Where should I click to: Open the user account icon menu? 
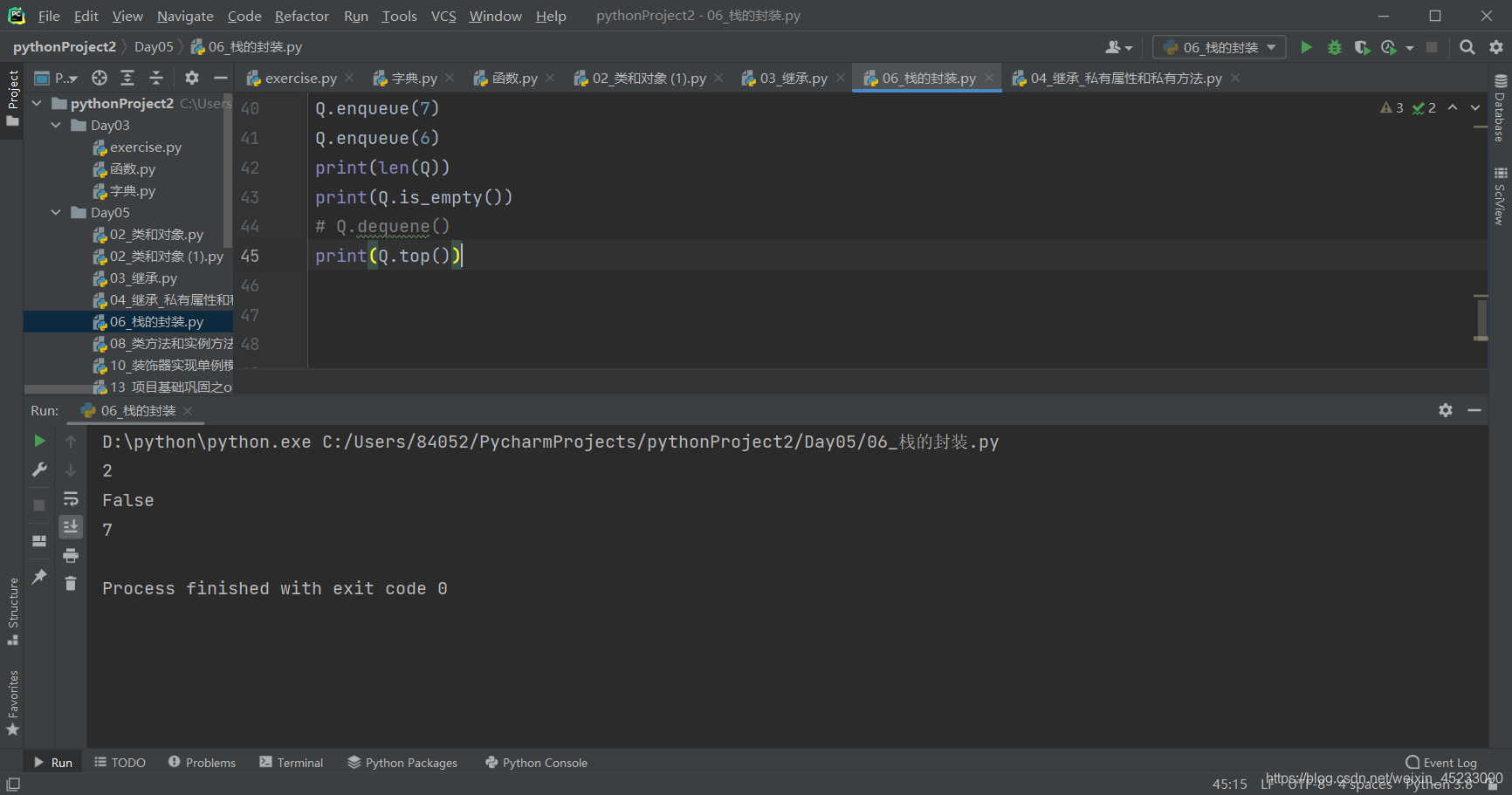(1118, 47)
